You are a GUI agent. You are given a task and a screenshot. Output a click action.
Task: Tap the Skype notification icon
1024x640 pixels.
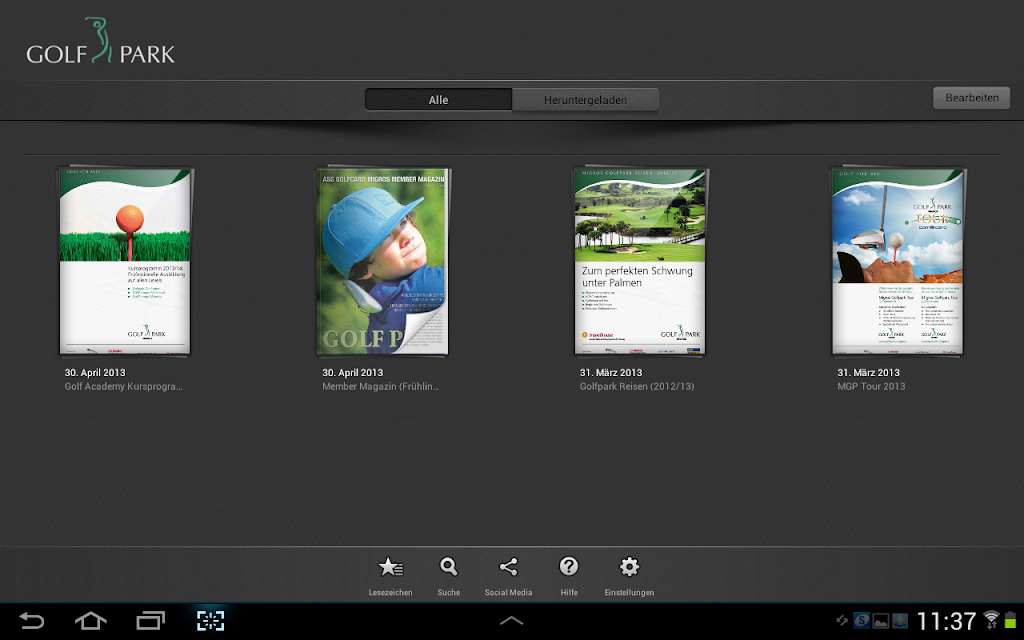pos(861,621)
